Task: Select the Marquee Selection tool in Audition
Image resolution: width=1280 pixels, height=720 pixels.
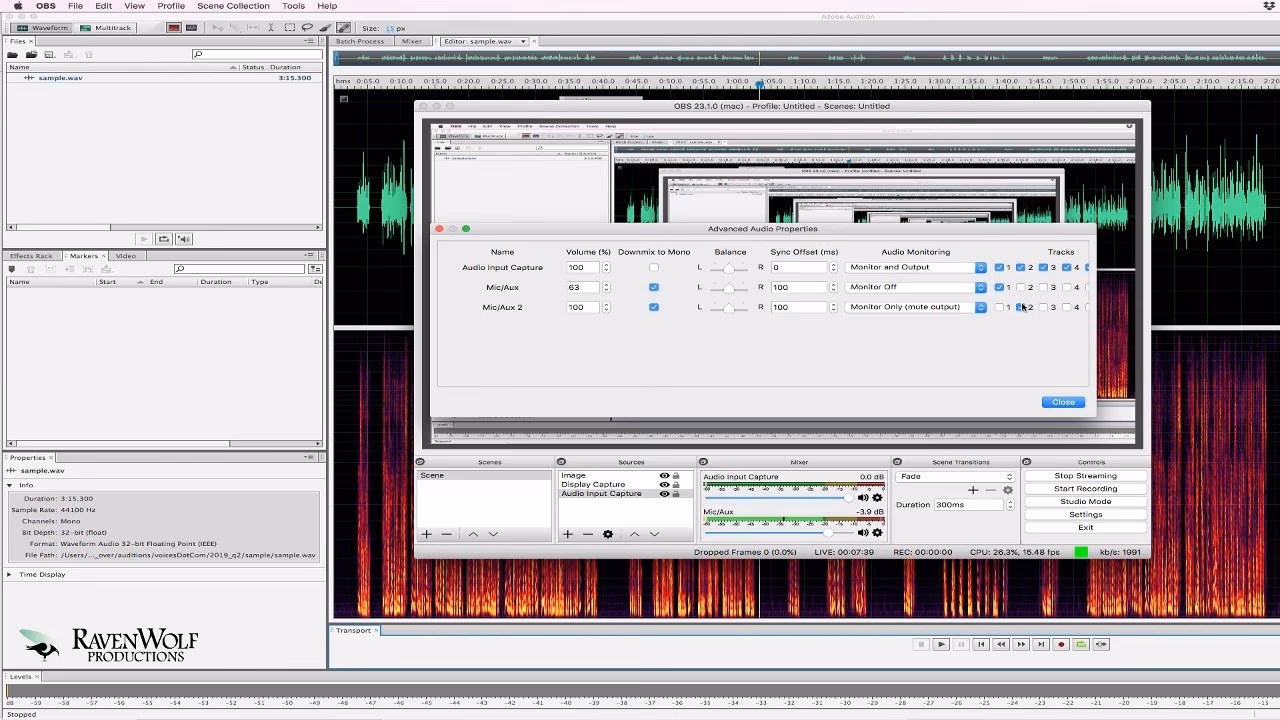Action: click(289, 28)
